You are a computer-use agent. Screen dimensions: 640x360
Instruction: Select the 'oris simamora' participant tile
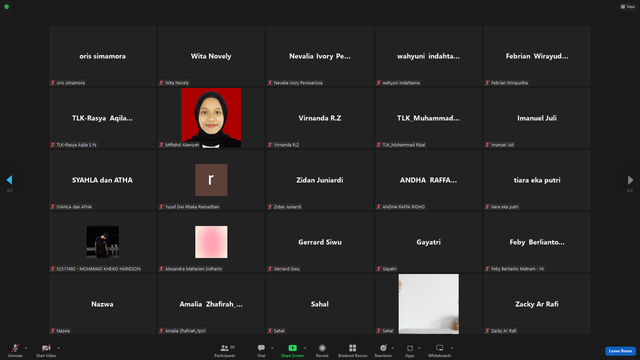pos(102,56)
